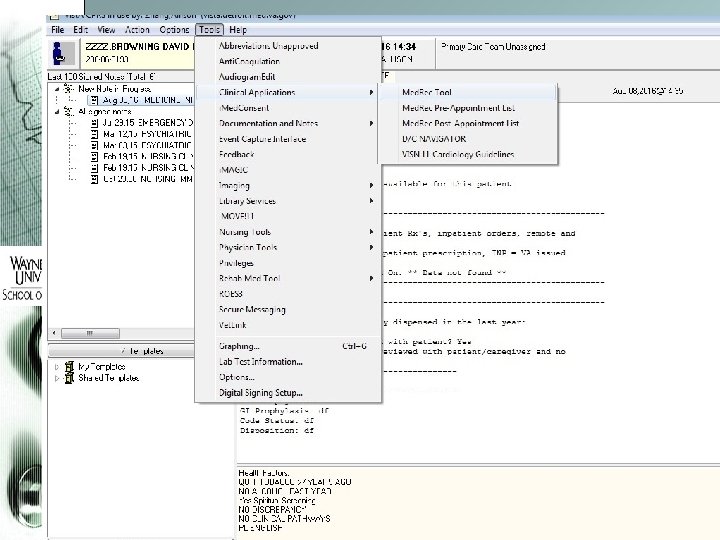Click the My Templates folder icon
The height and width of the screenshot is (540, 720).
69,367
